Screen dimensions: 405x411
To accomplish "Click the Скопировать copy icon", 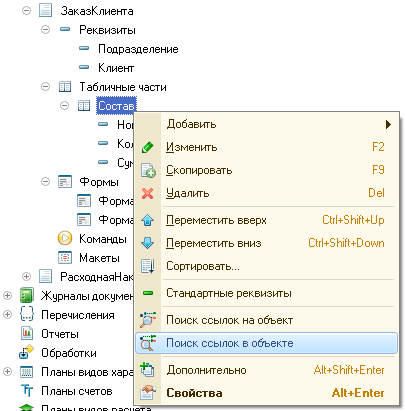I will click(148, 170).
